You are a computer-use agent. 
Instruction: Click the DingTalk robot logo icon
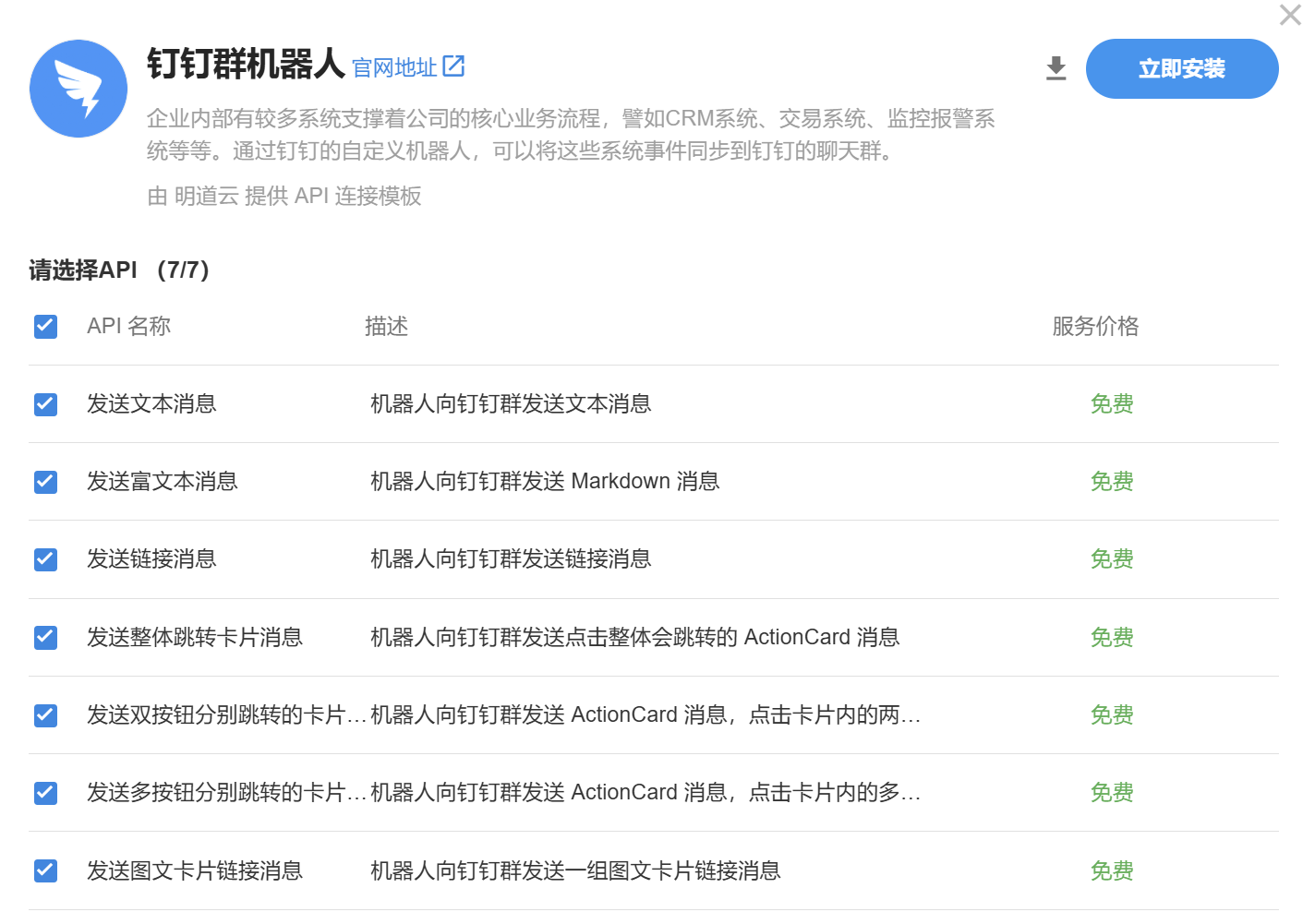coord(78,89)
